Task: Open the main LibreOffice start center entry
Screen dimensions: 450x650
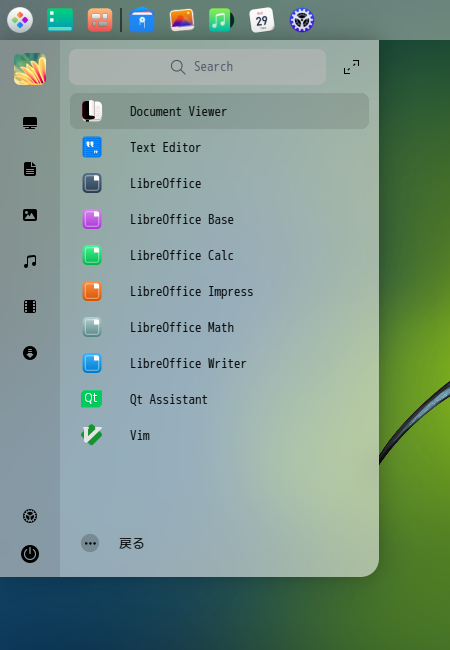Action: [x=219, y=183]
